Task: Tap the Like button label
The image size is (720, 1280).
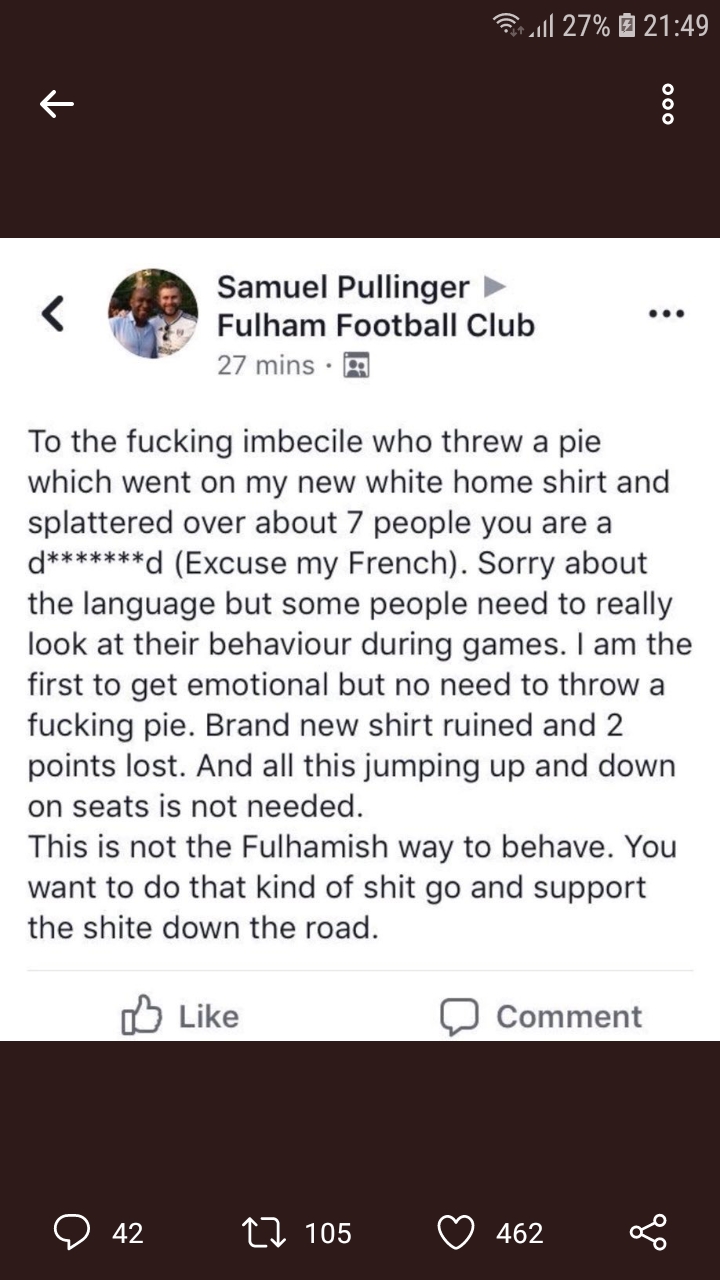Action: click(209, 1016)
